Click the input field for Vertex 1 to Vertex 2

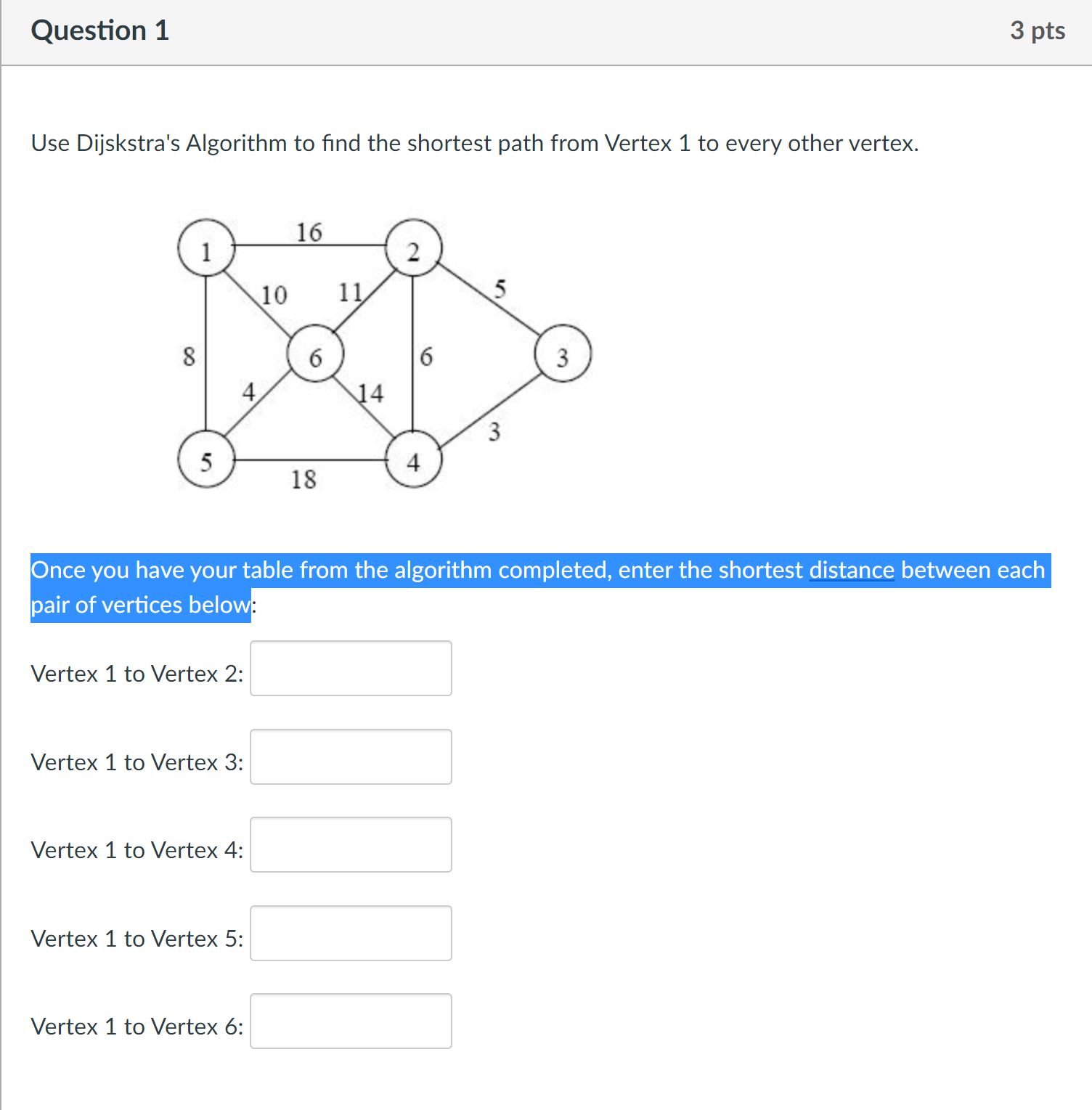pos(350,668)
